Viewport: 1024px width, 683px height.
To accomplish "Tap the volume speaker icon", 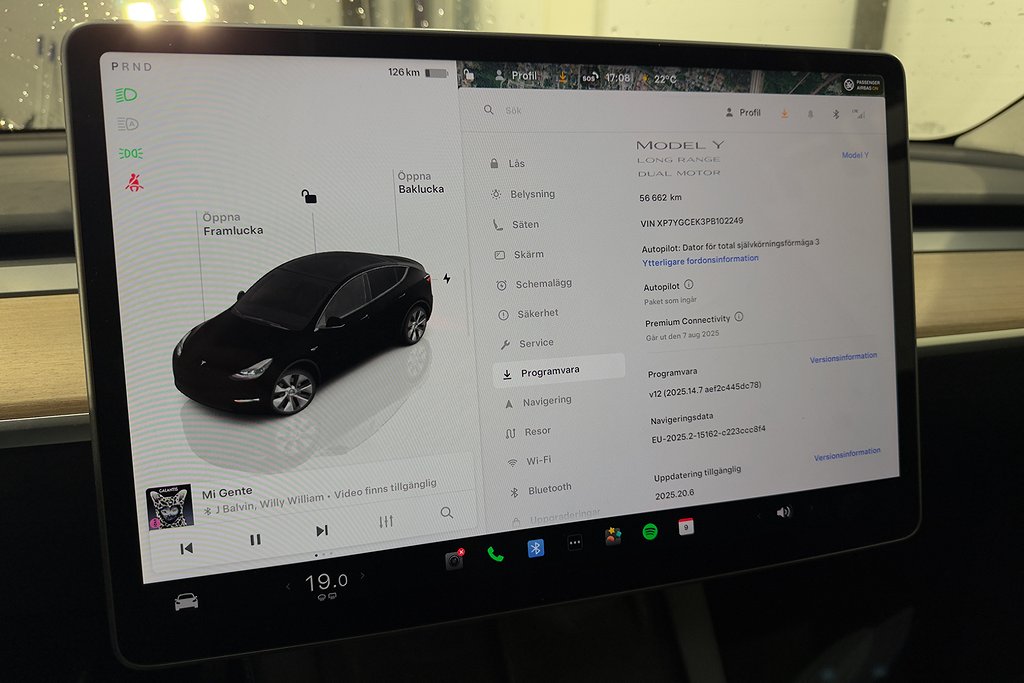I will [784, 512].
